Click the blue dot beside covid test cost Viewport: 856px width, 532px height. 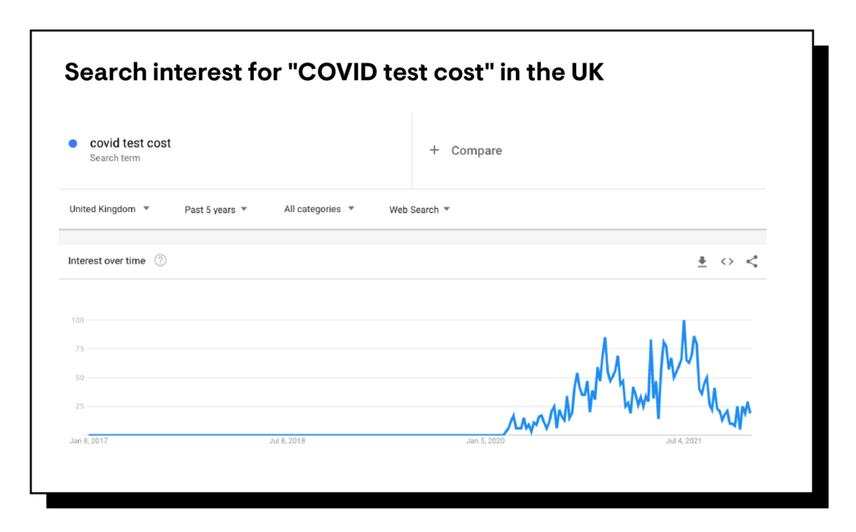pos(73,144)
